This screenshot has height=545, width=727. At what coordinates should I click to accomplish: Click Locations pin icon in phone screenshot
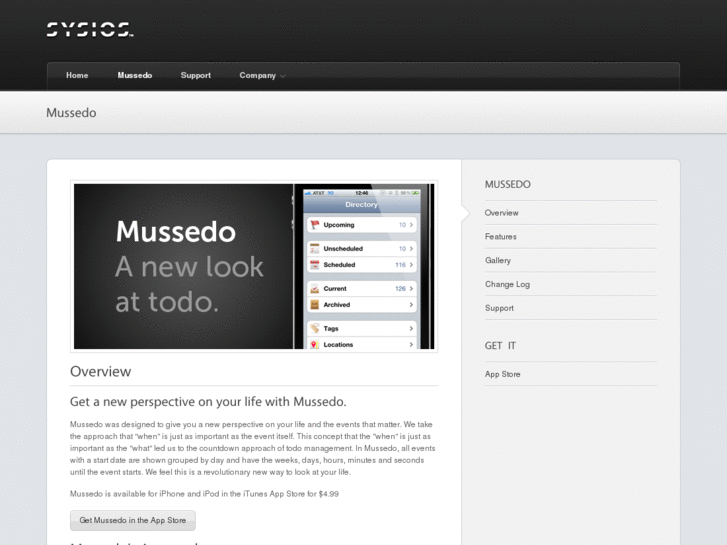point(314,345)
